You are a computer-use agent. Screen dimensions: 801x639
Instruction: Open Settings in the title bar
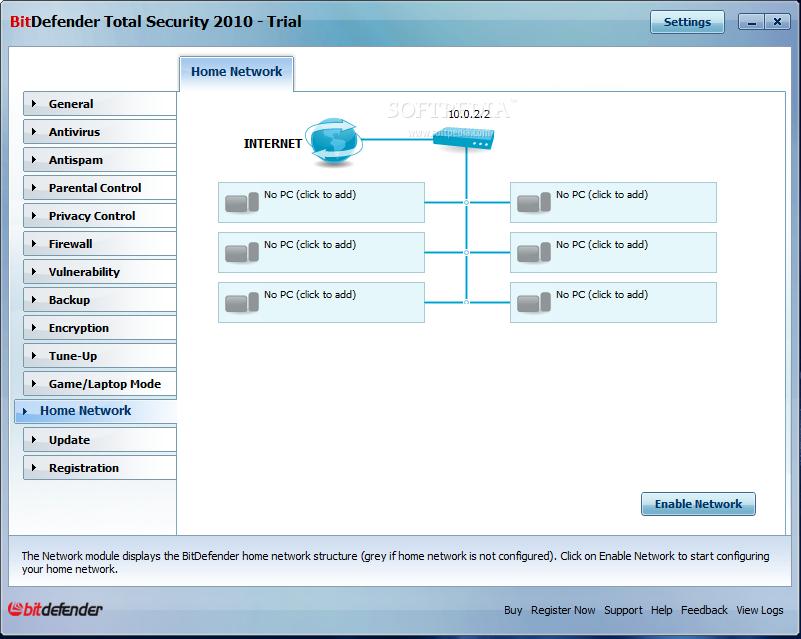[687, 22]
